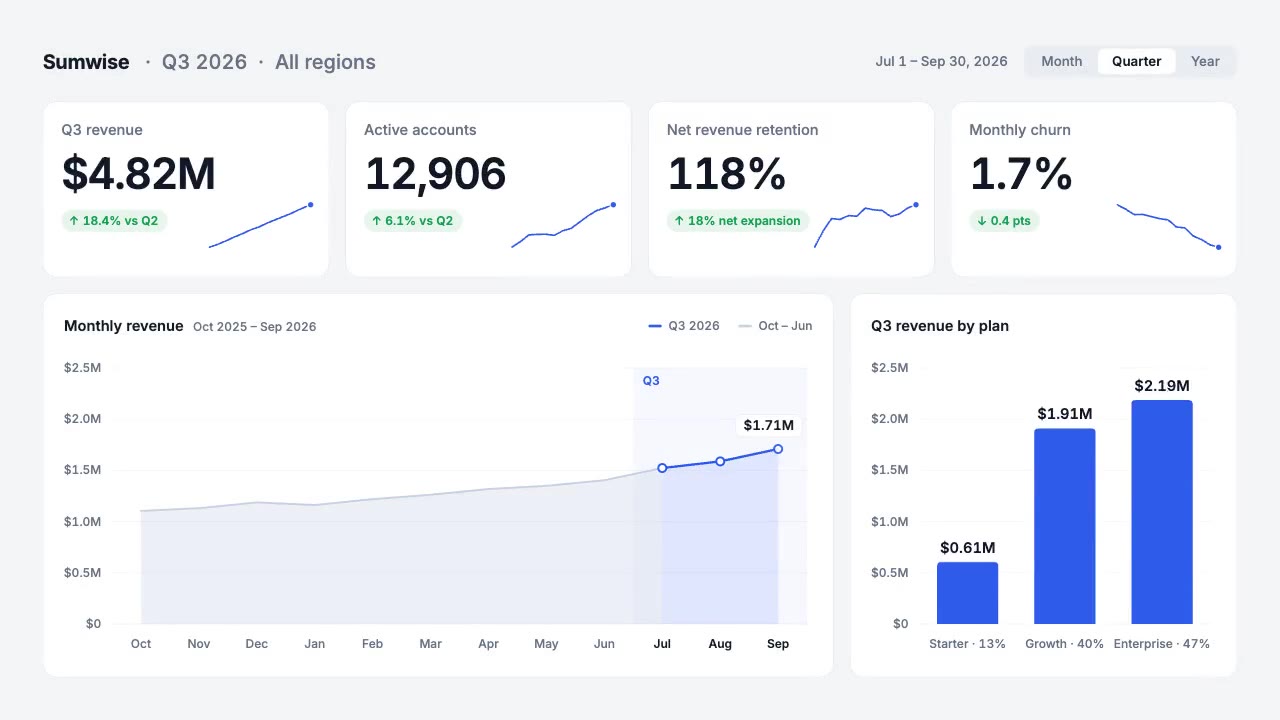
Task: Click the Growth plan bar
Action: 1065,526
